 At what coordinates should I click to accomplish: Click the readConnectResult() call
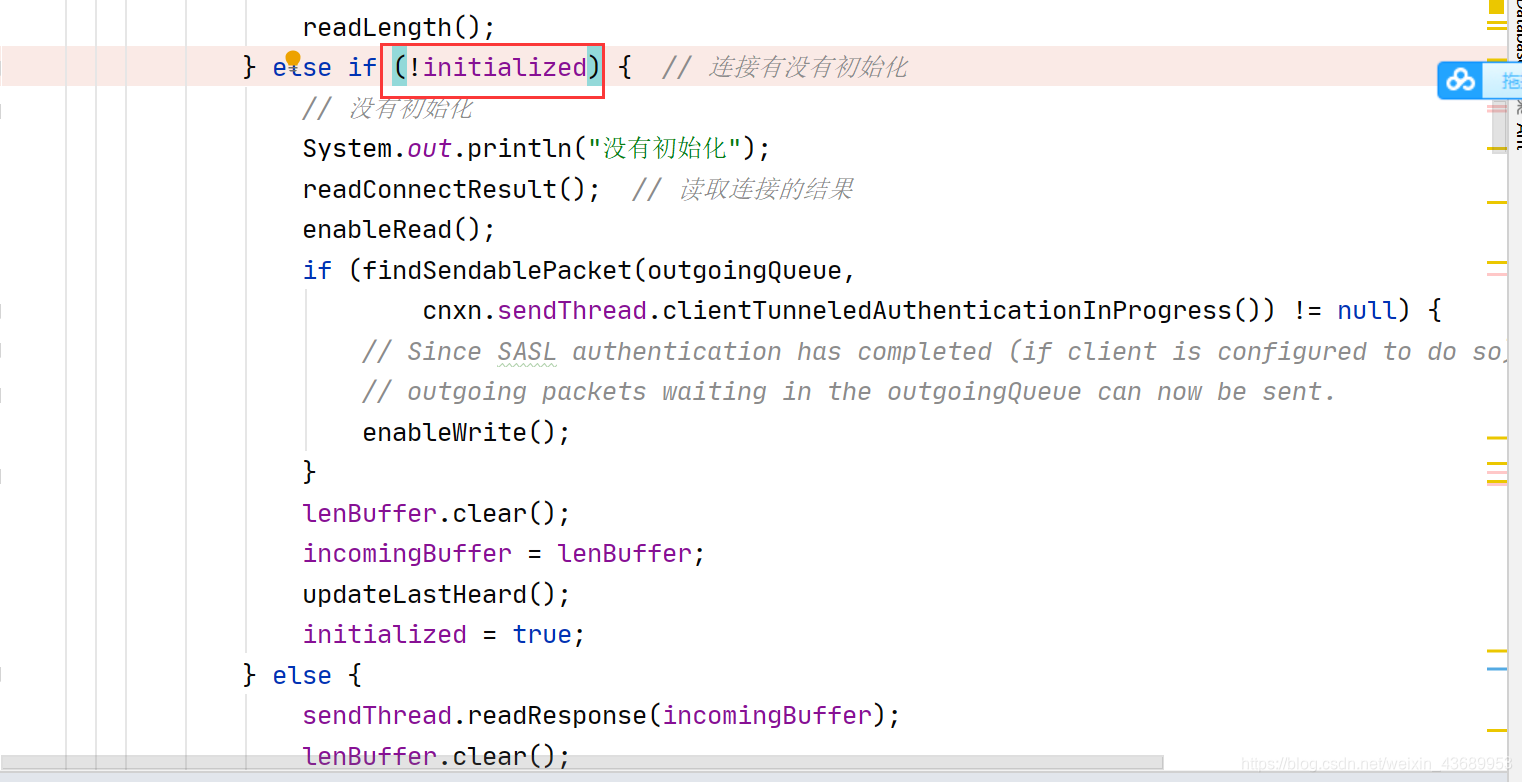(452, 189)
